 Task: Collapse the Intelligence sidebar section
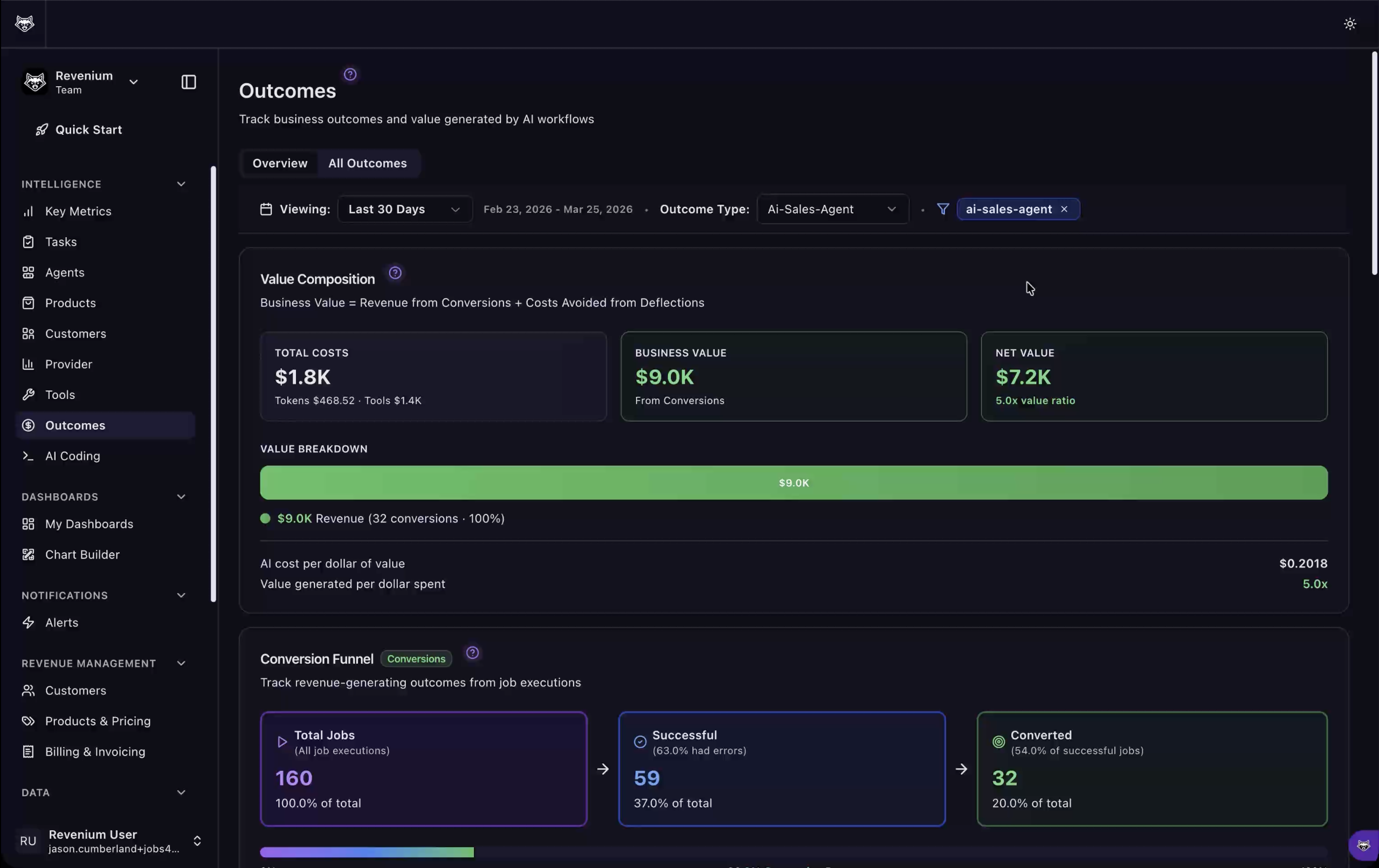pos(181,184)
